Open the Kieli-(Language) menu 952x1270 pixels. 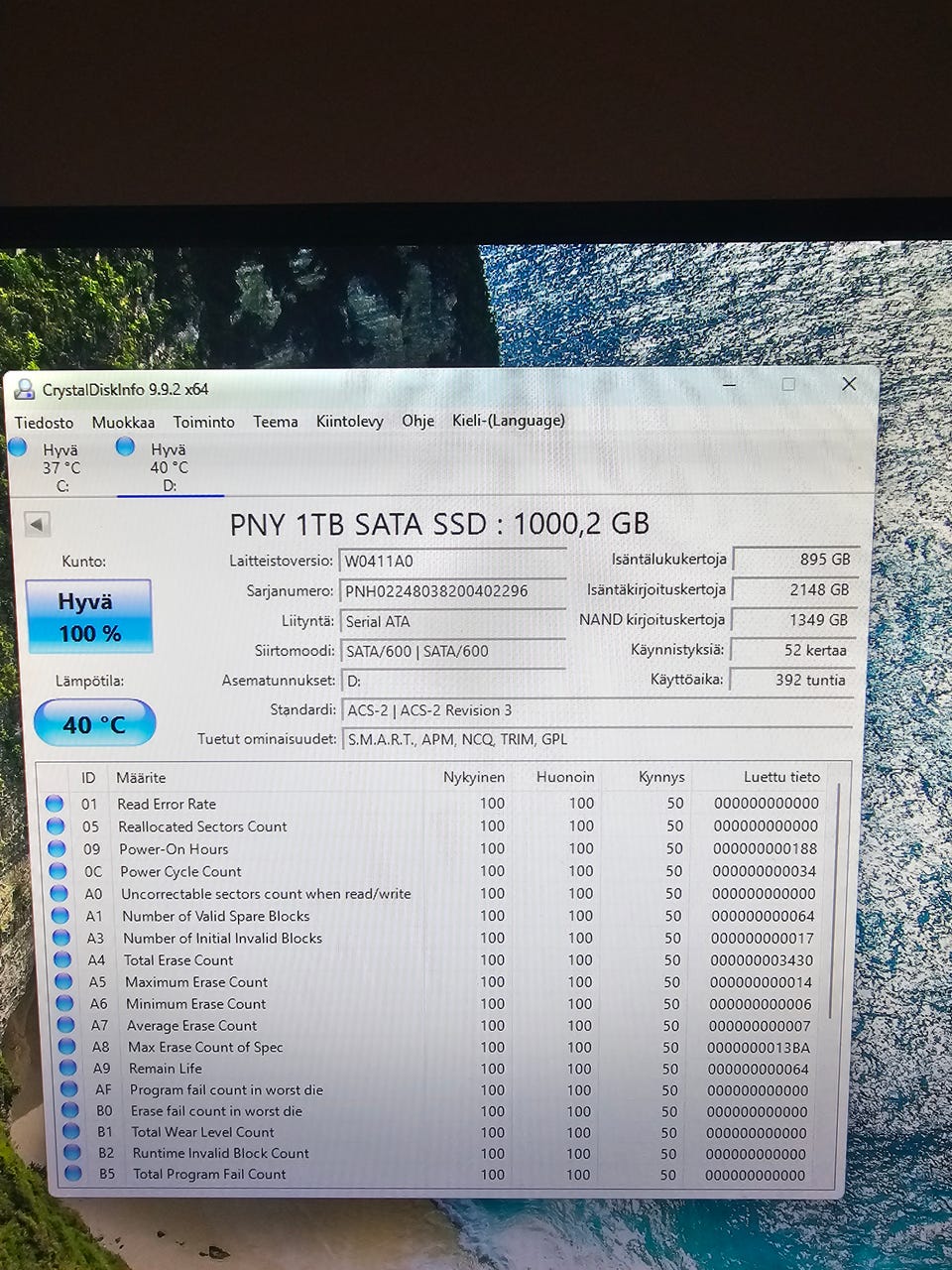point(508,421)
